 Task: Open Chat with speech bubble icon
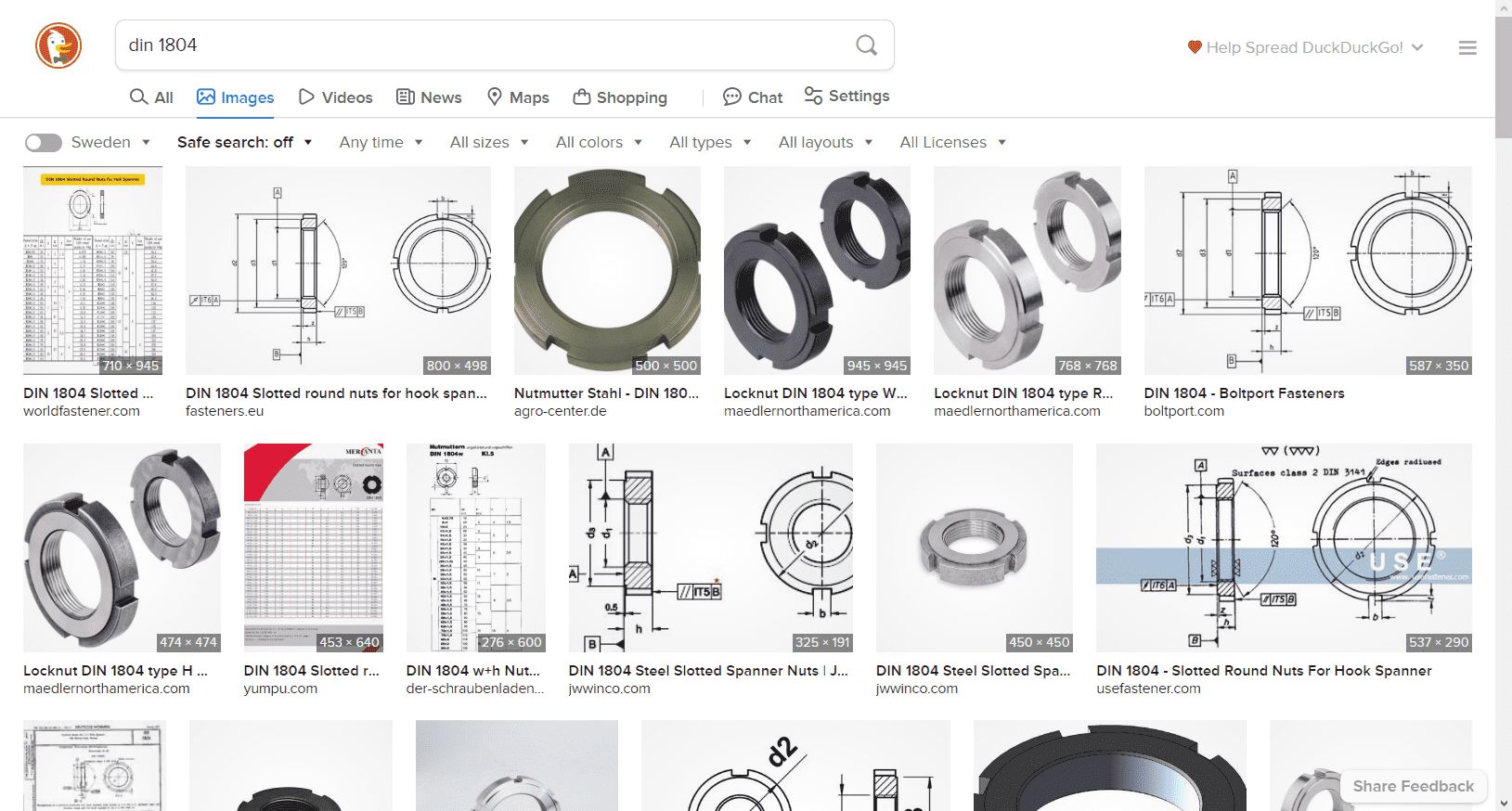coord(753,97)
